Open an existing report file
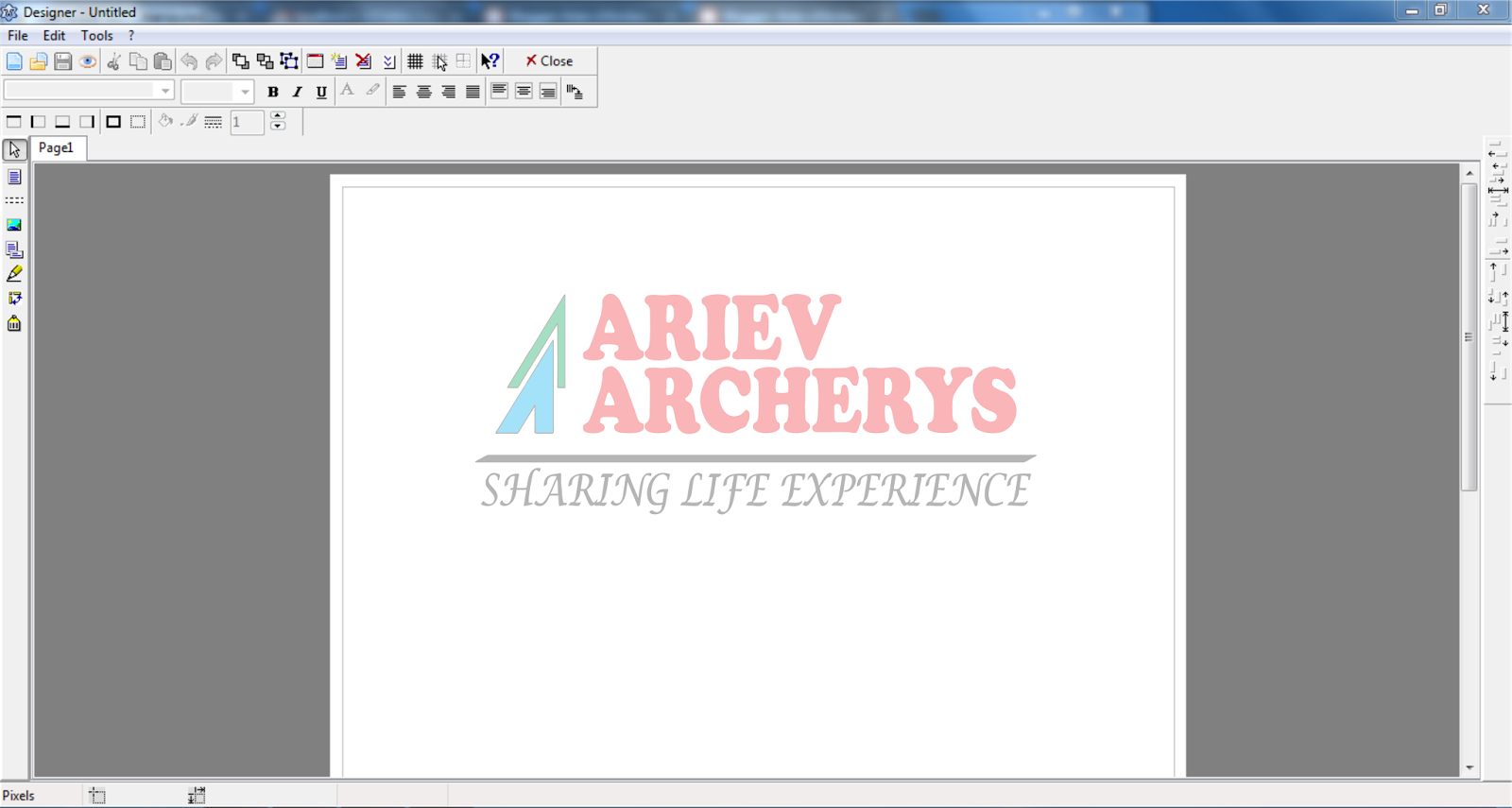 (39, 61)
